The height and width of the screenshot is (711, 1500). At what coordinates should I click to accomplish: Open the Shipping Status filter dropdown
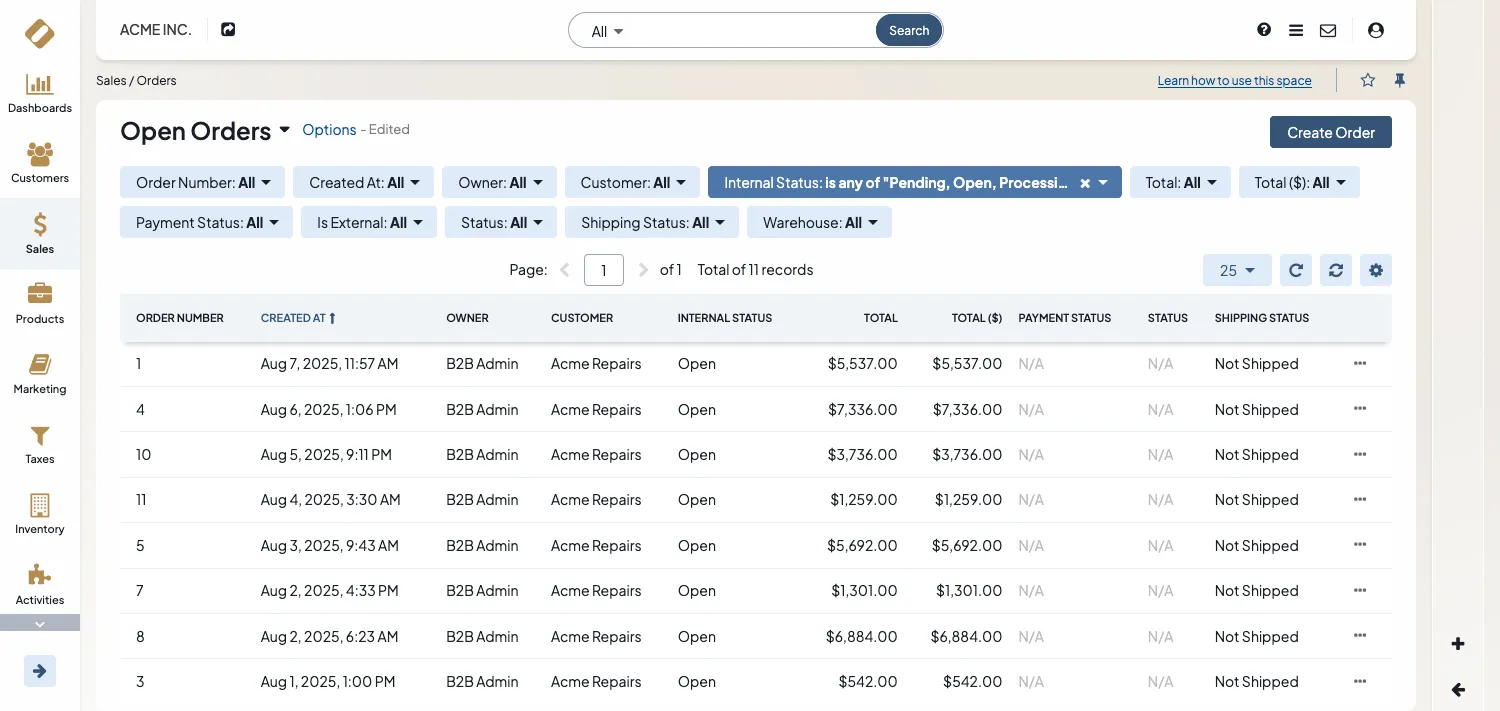click(652, 223)
